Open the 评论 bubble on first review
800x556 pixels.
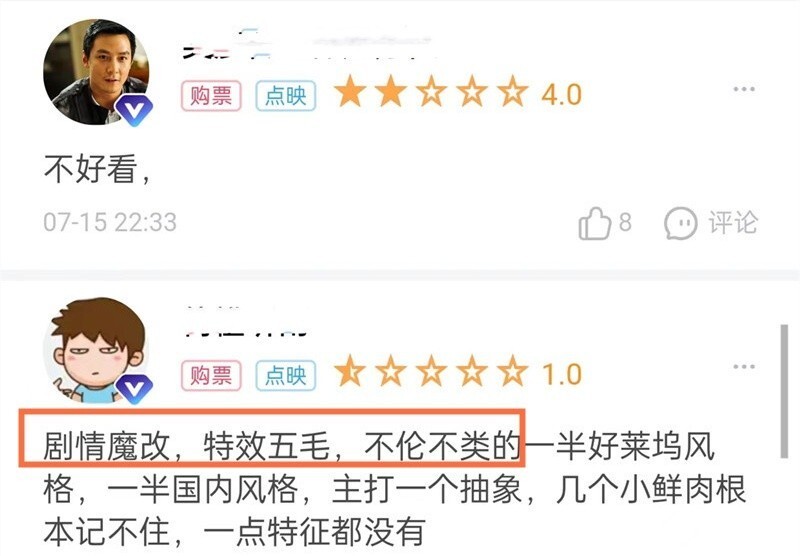680,223
